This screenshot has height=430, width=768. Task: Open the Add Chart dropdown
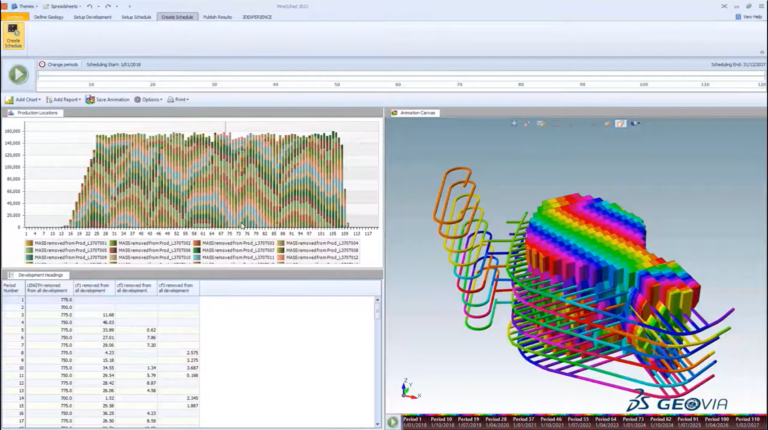(x=23, y=99)
